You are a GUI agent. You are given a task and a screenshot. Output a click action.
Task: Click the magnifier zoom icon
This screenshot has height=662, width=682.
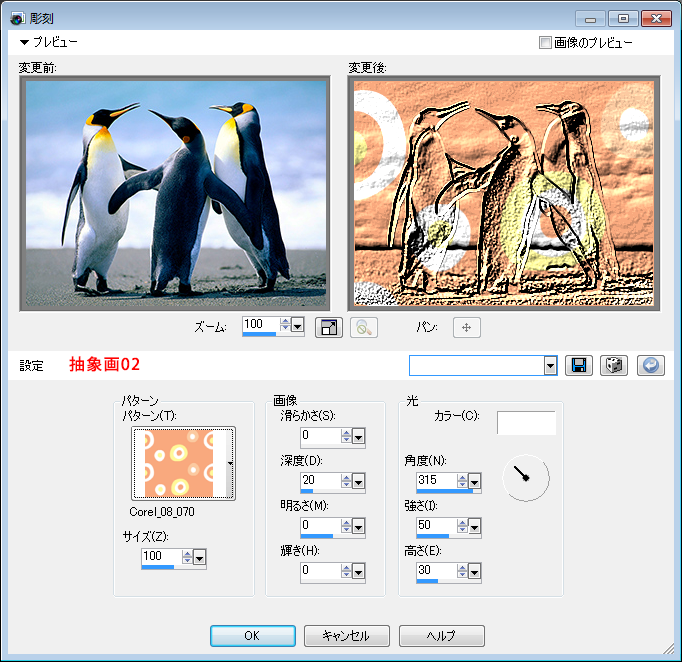point(363,327)
